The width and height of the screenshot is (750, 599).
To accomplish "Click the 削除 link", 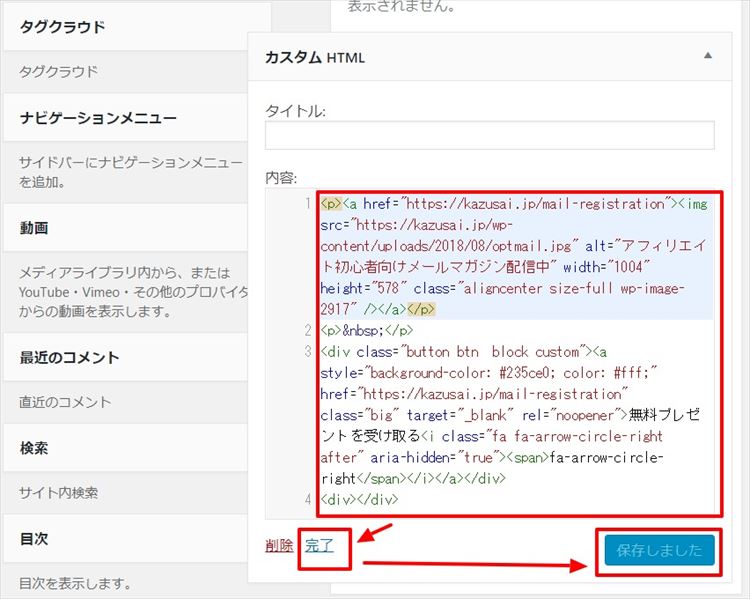I will [x=279, y=545].
